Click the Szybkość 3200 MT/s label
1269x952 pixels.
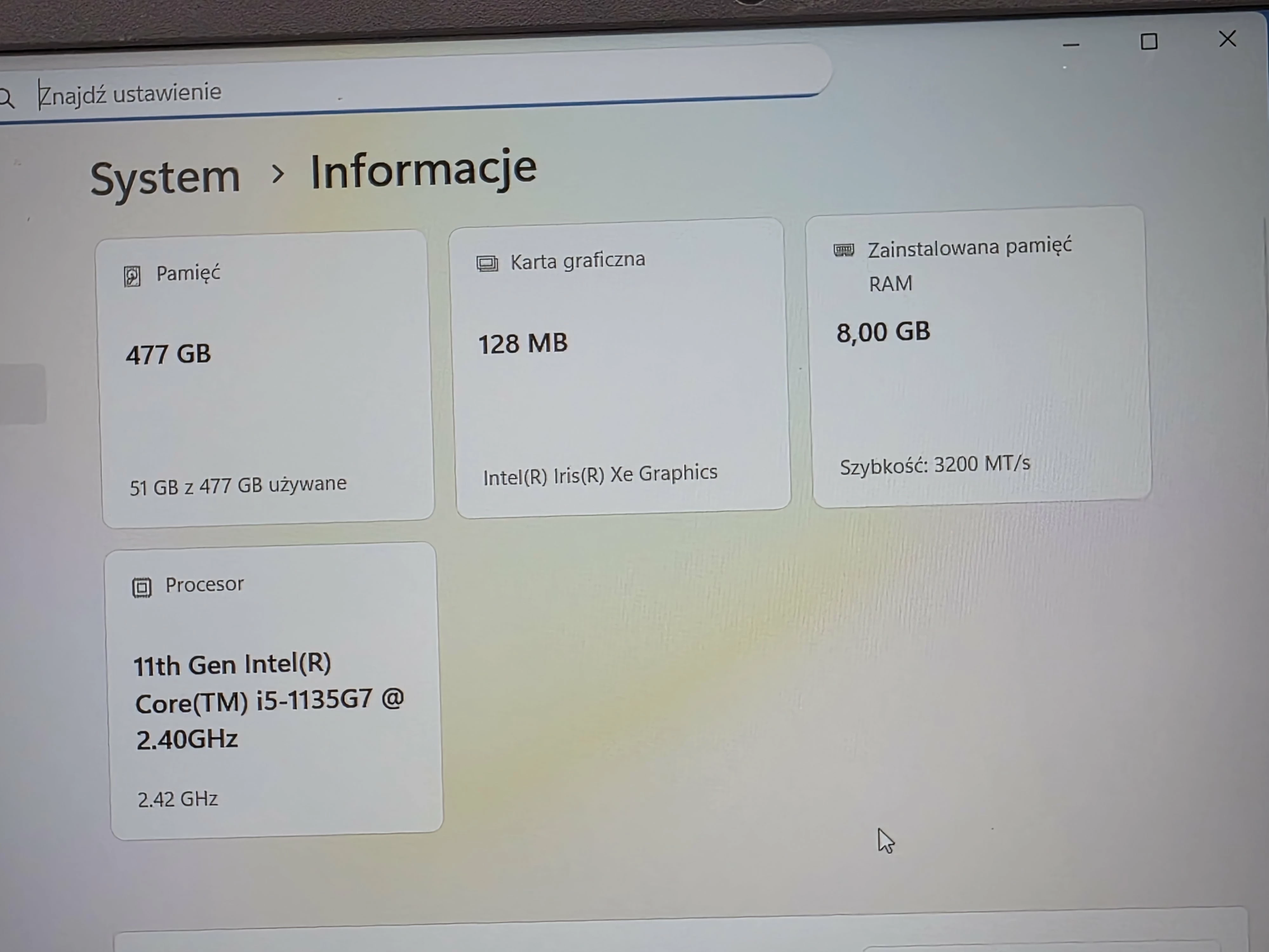[x=935, y=465]
